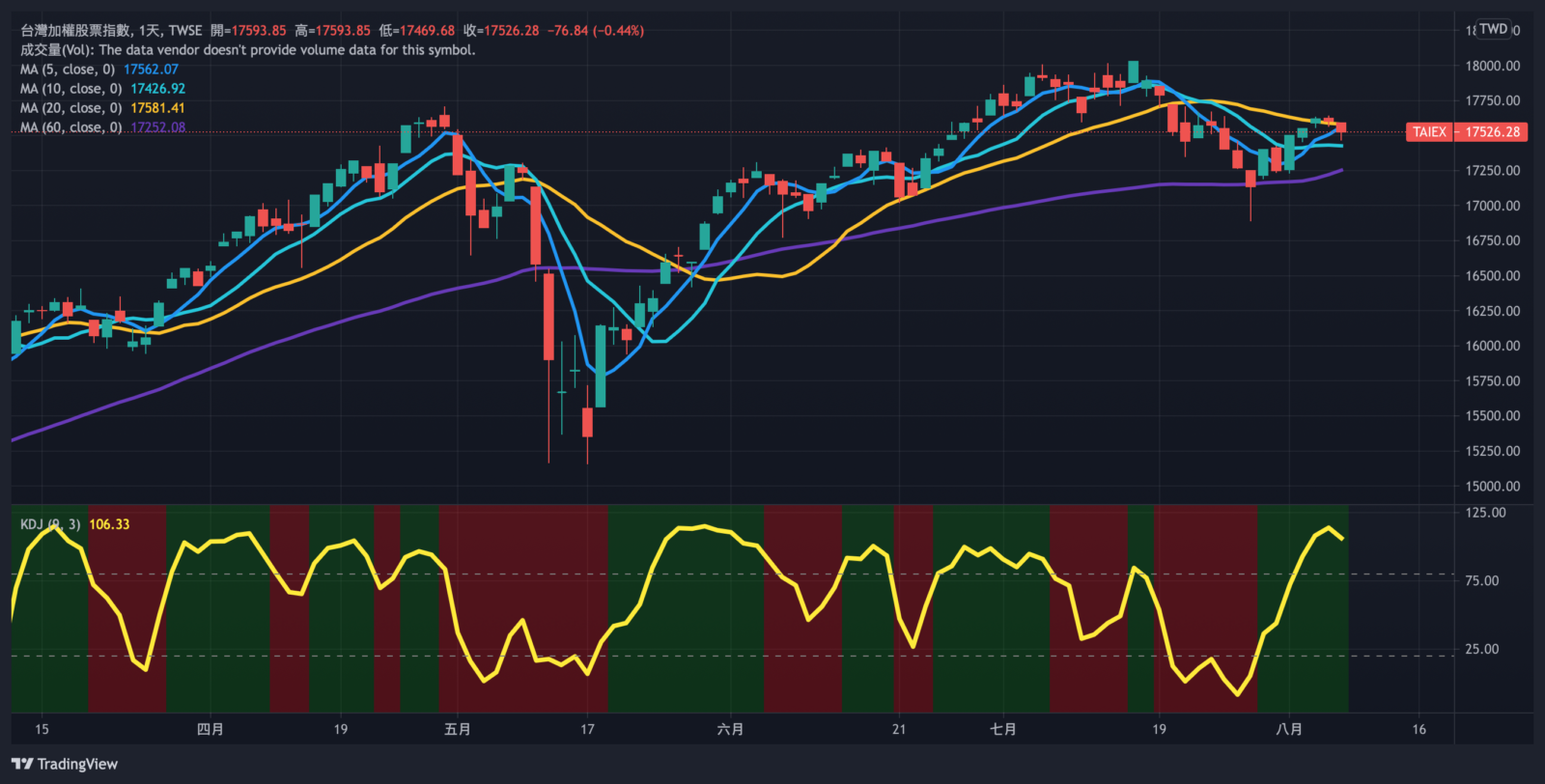The height and width of the screenshot is (784, 1545).
Task: Select the MA (10, close, 0) legend
Action: pos(70,89)
